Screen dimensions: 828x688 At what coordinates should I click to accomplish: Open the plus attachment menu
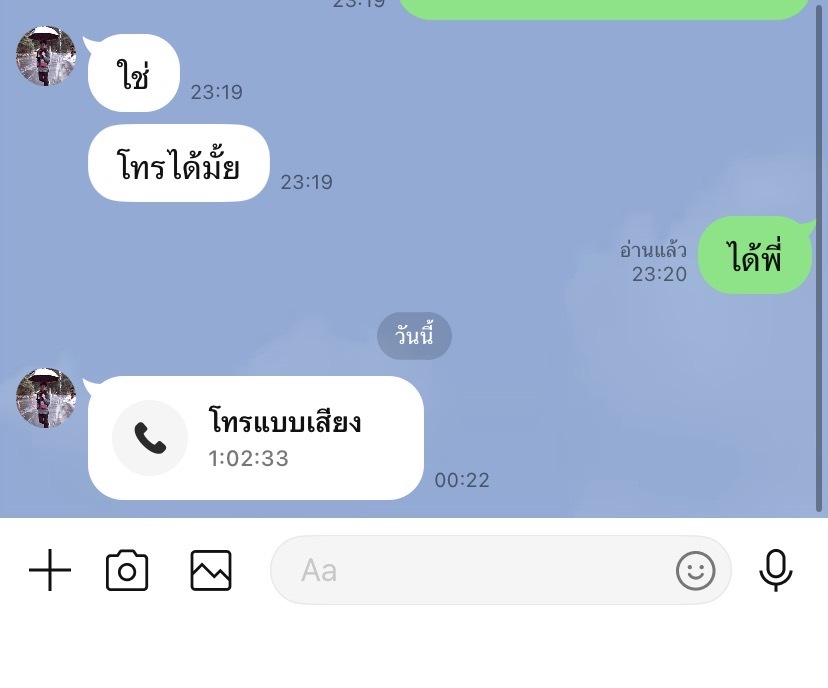[50, 570]
